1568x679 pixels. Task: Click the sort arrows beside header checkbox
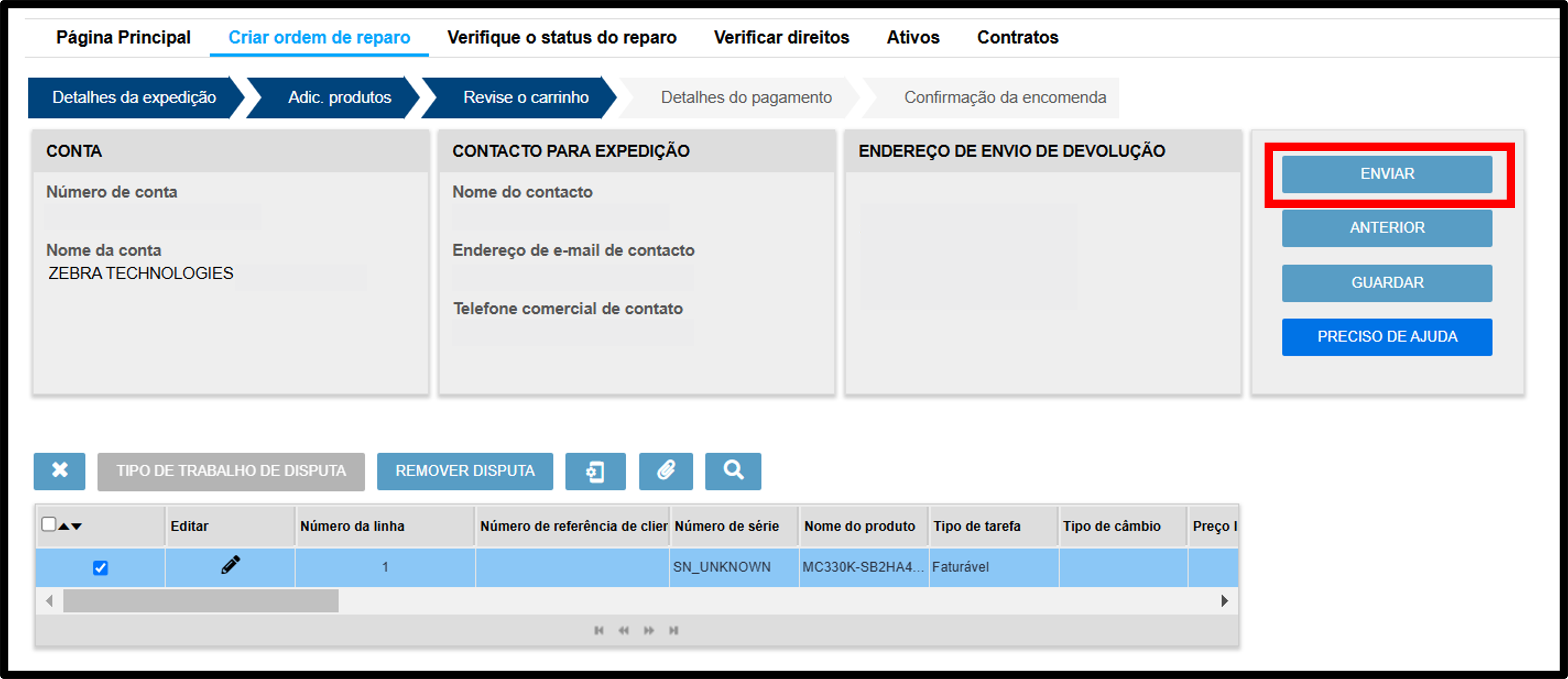coord(70,526)
